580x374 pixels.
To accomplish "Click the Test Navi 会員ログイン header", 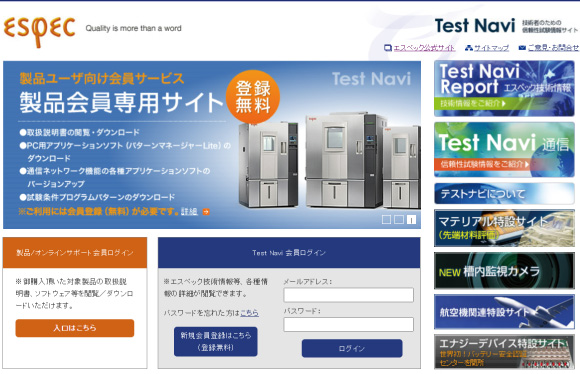I will tap(289, 253).
